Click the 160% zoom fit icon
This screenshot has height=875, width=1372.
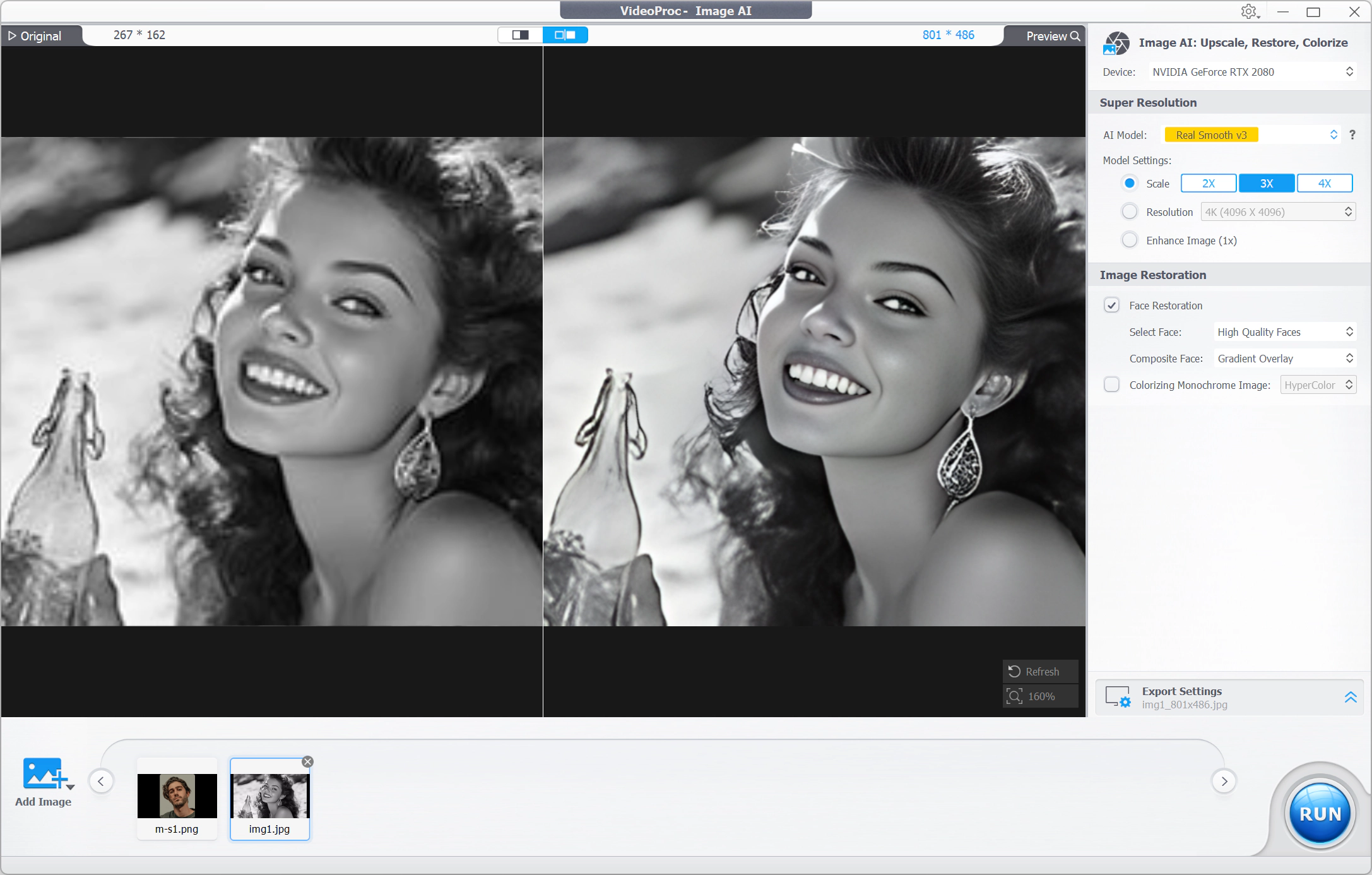tap(1014, 696)
